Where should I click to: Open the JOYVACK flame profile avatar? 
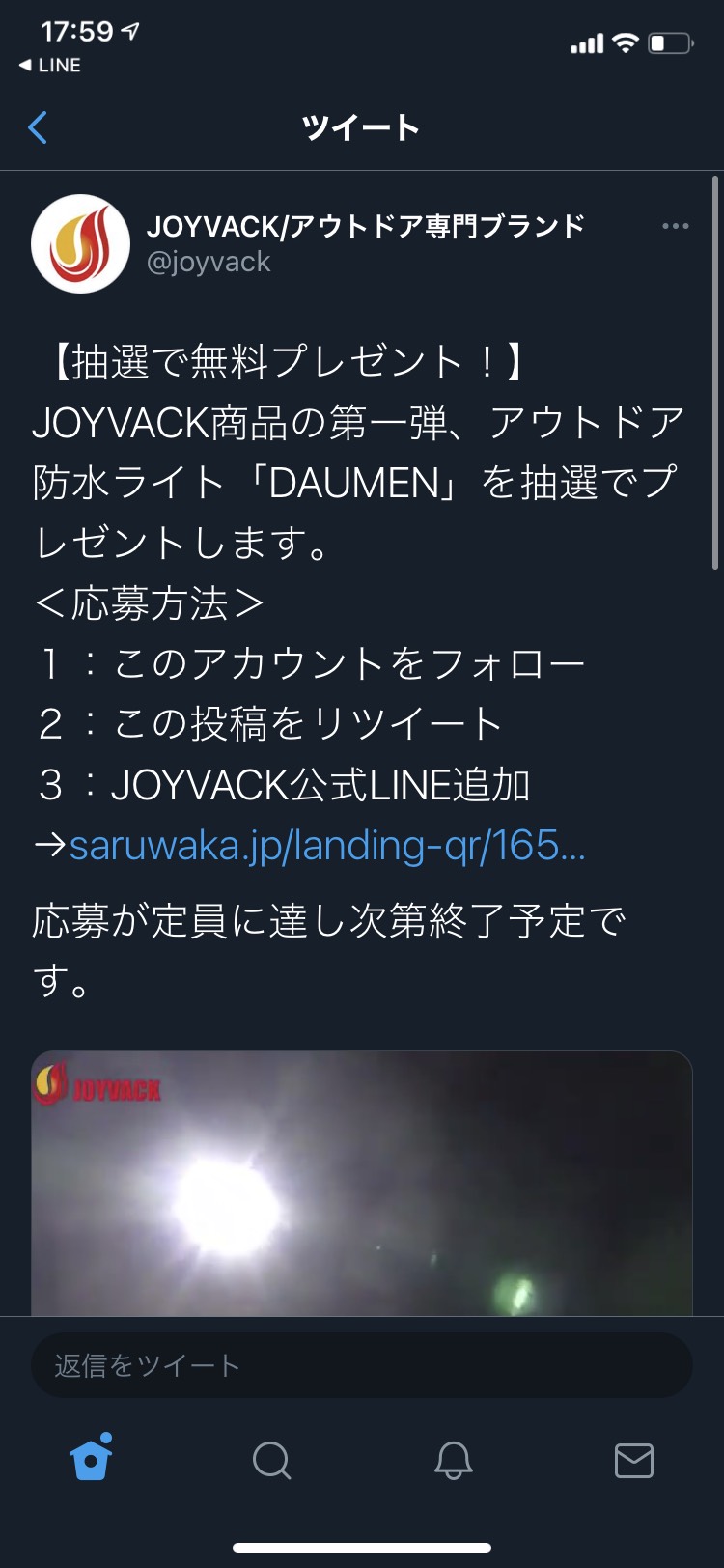(80, 243)
